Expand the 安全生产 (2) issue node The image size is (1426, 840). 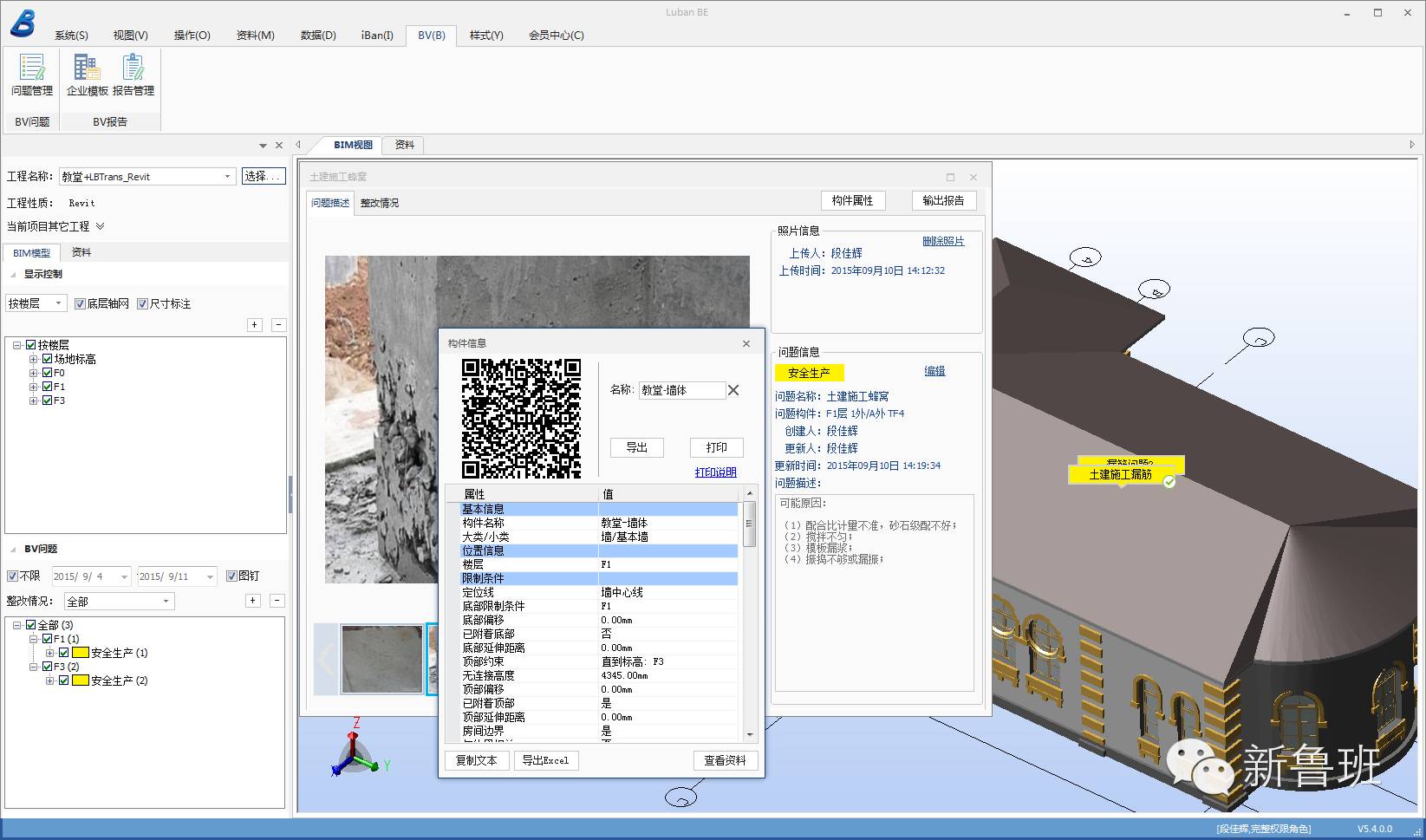pos(50,680)
